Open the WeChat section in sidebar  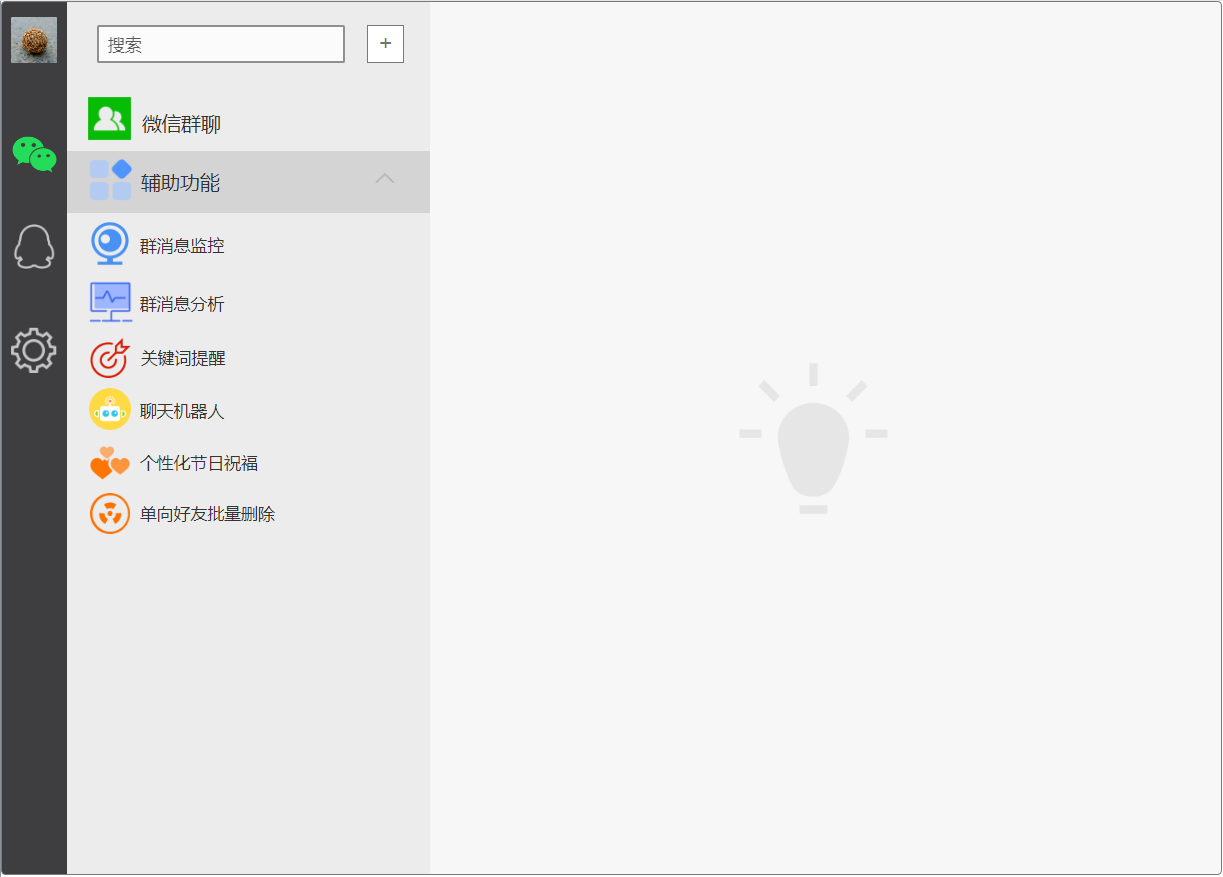click(34, 154)
